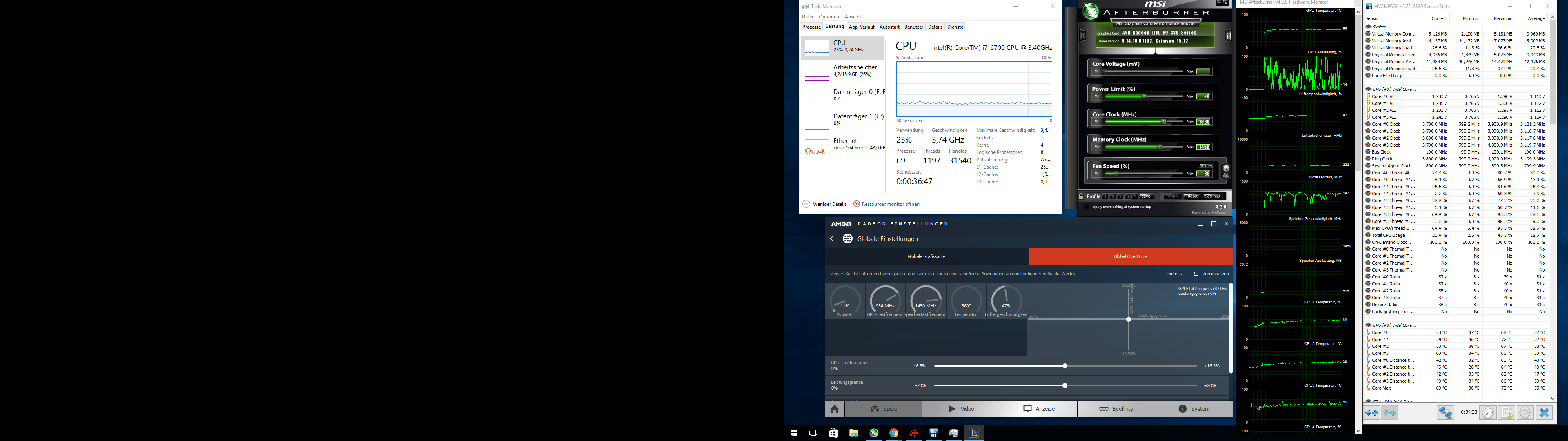Toggle Fan Speed Auto button
1568x441 pixels.
coord(1205,166)
